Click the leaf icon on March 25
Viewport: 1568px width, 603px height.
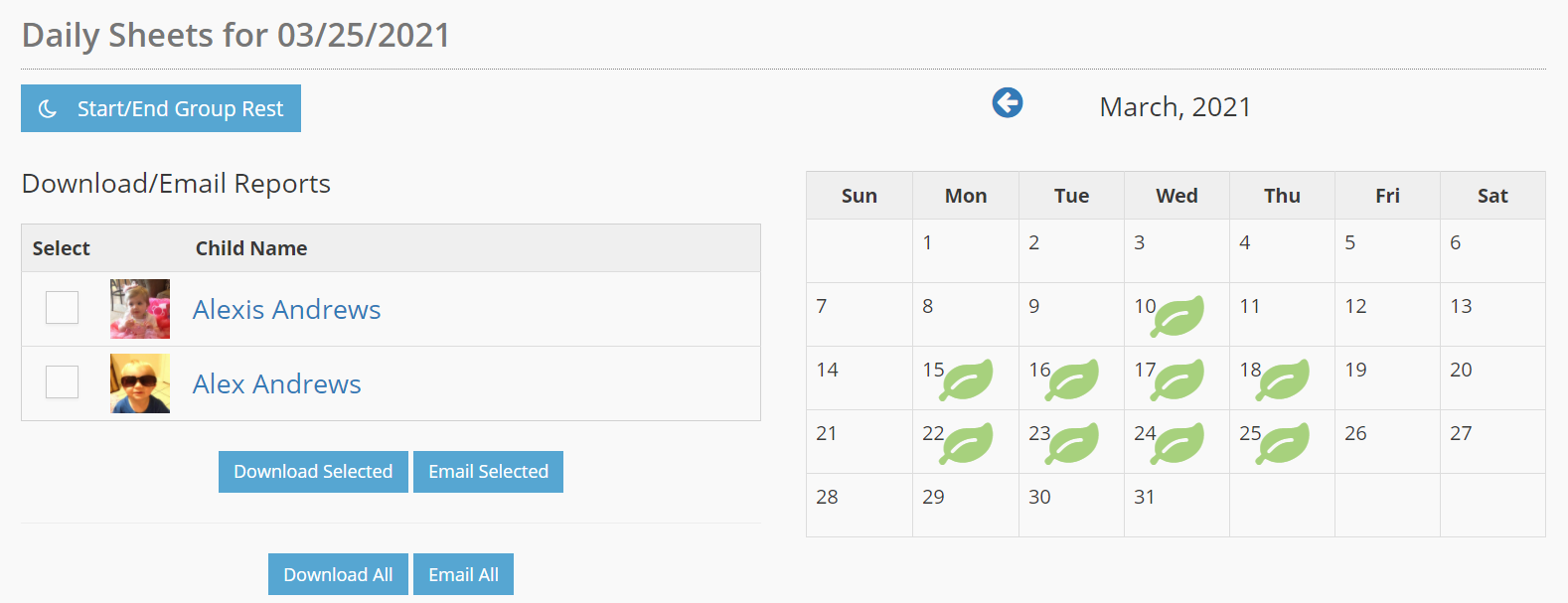tap(1284, 443)
